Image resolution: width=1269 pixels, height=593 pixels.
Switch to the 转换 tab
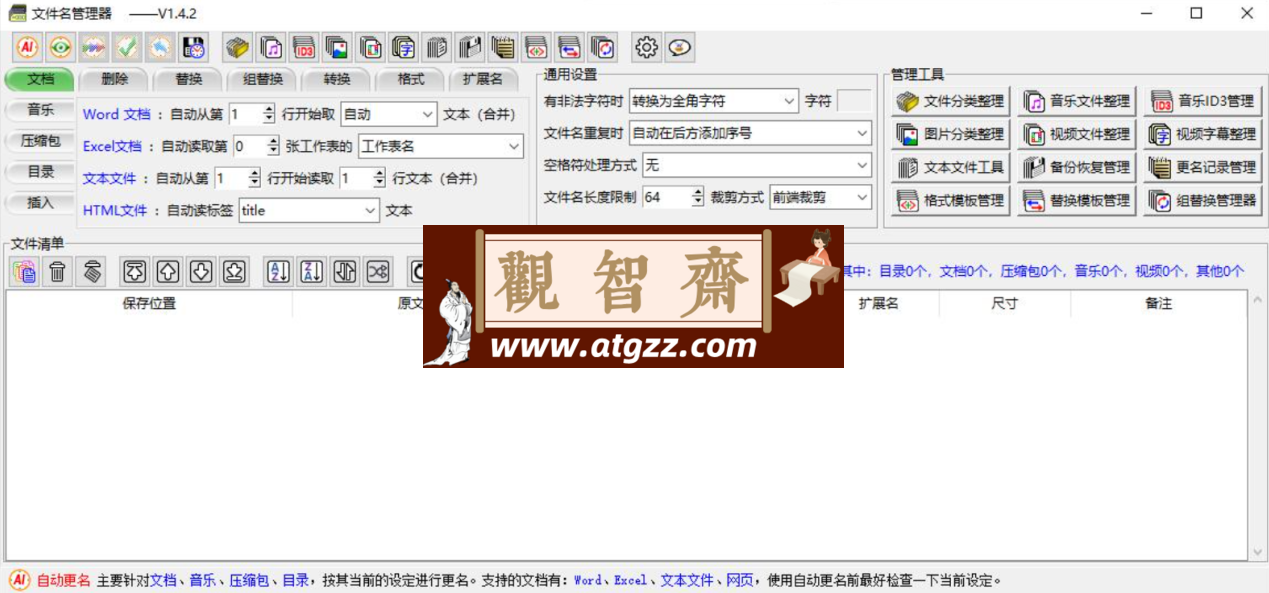[337, 79]
